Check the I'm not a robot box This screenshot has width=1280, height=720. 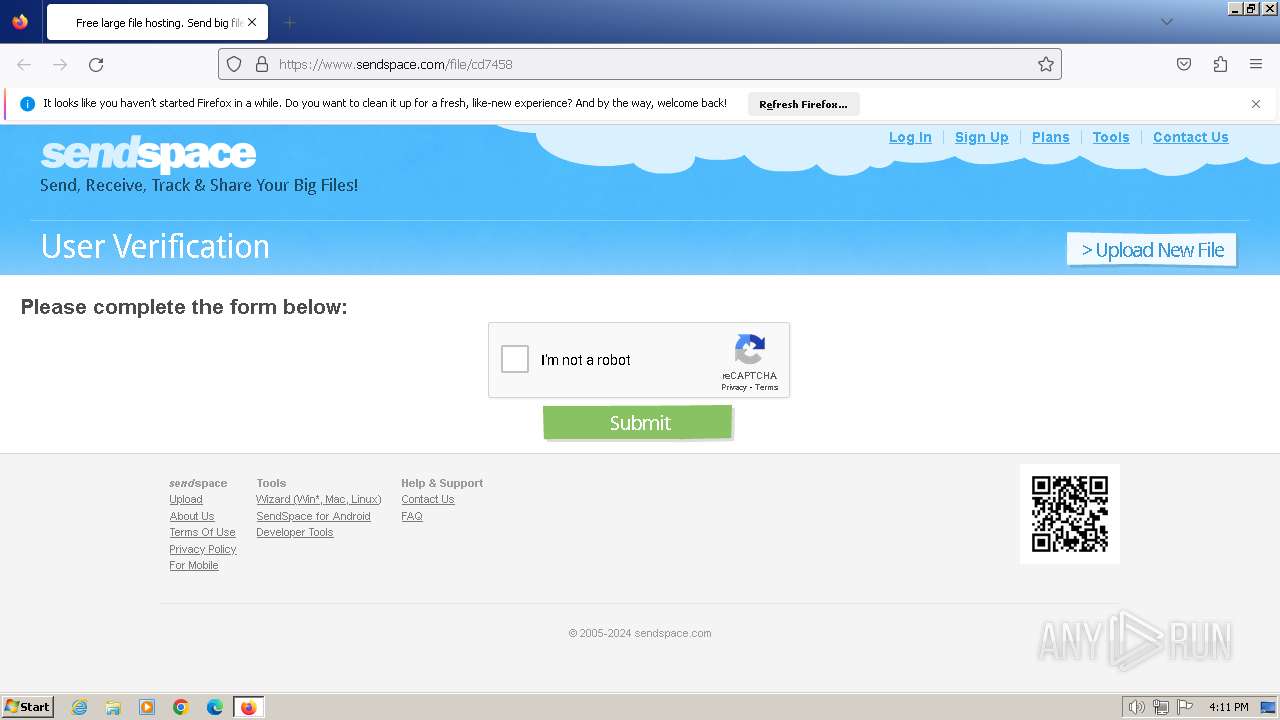pyautogui.click(x=515, y=359)
